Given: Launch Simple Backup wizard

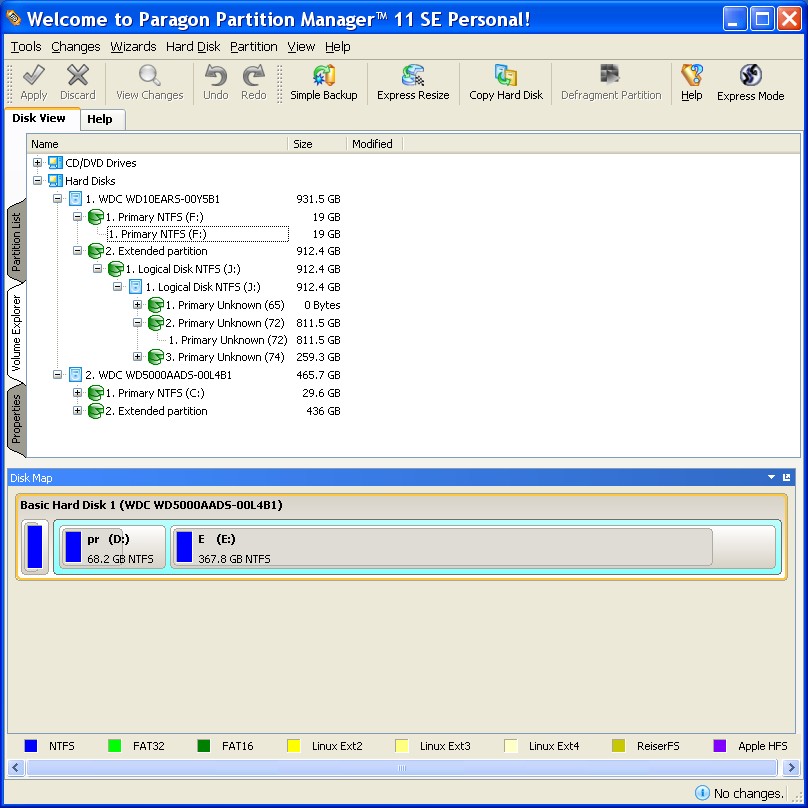Looking at the screenshot, I should click(324, 82).
